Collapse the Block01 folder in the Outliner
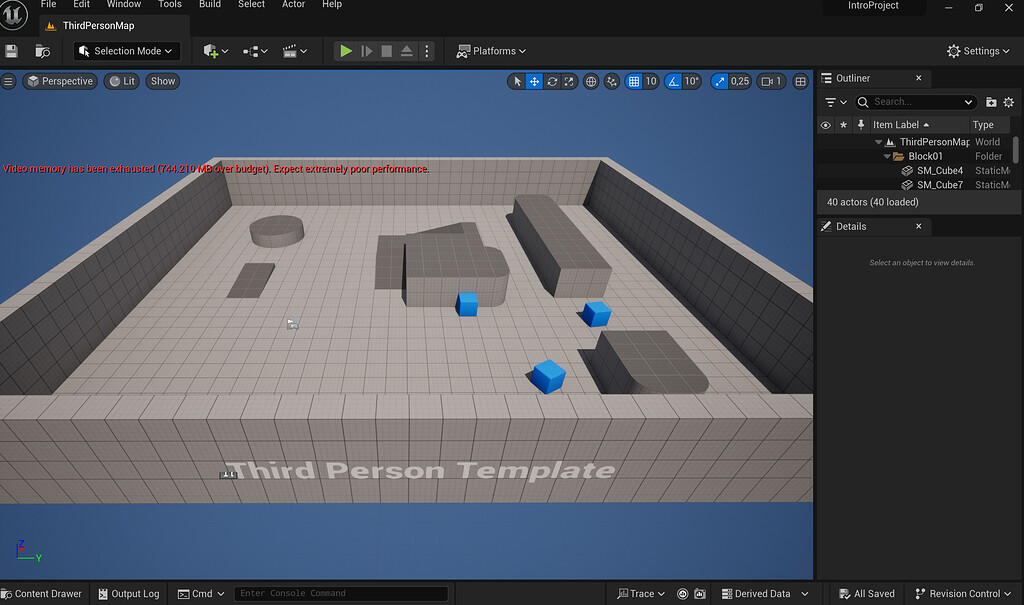The width and height of the screenshot is (1024, 605). pyautogui.click(x=884, y=156)
